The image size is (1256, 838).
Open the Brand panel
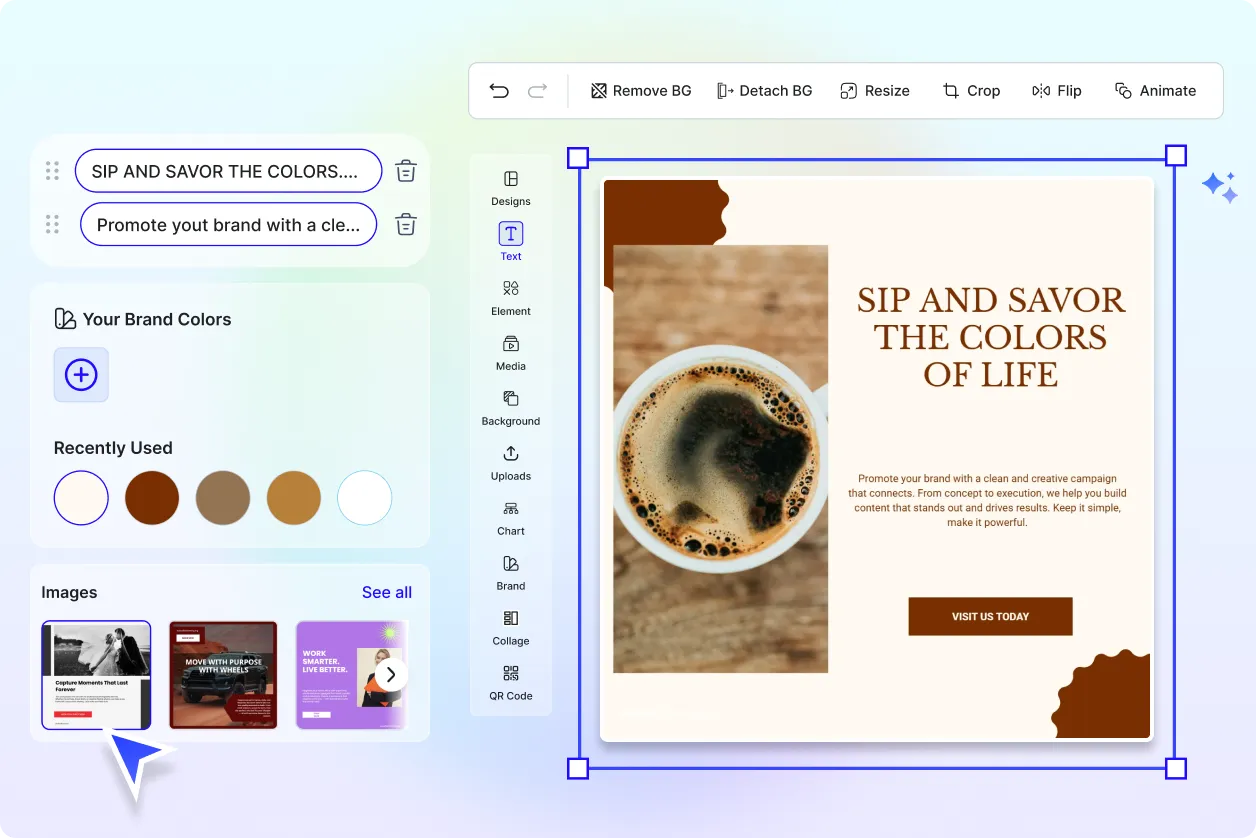pyautogui.click(x=510, y=575)
